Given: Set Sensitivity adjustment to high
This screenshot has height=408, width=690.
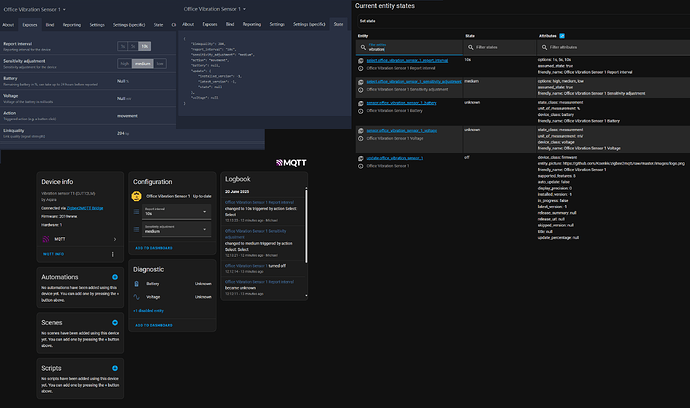Looking at the screenshot, I should coord(124,62).
